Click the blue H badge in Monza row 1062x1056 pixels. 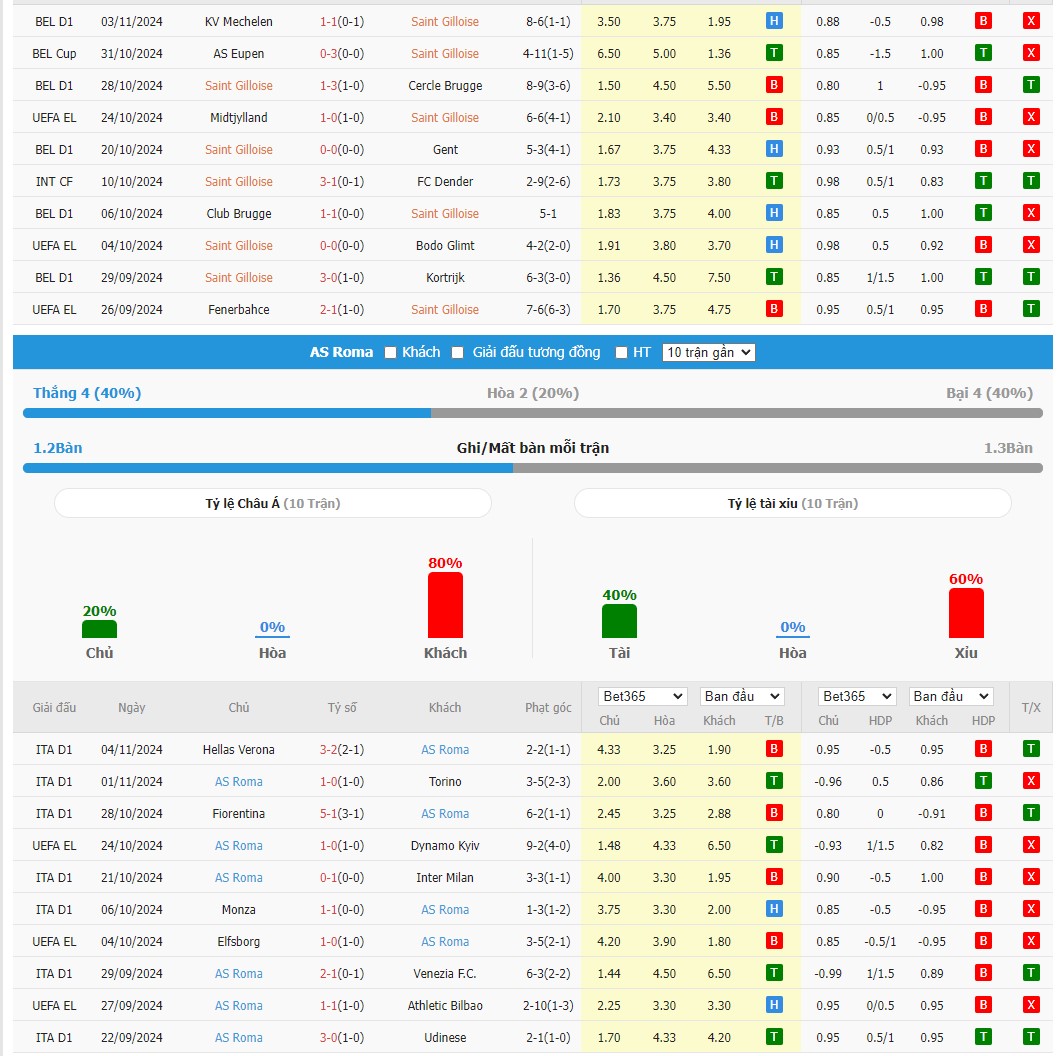pyautogui.click(x=773, y=909)
